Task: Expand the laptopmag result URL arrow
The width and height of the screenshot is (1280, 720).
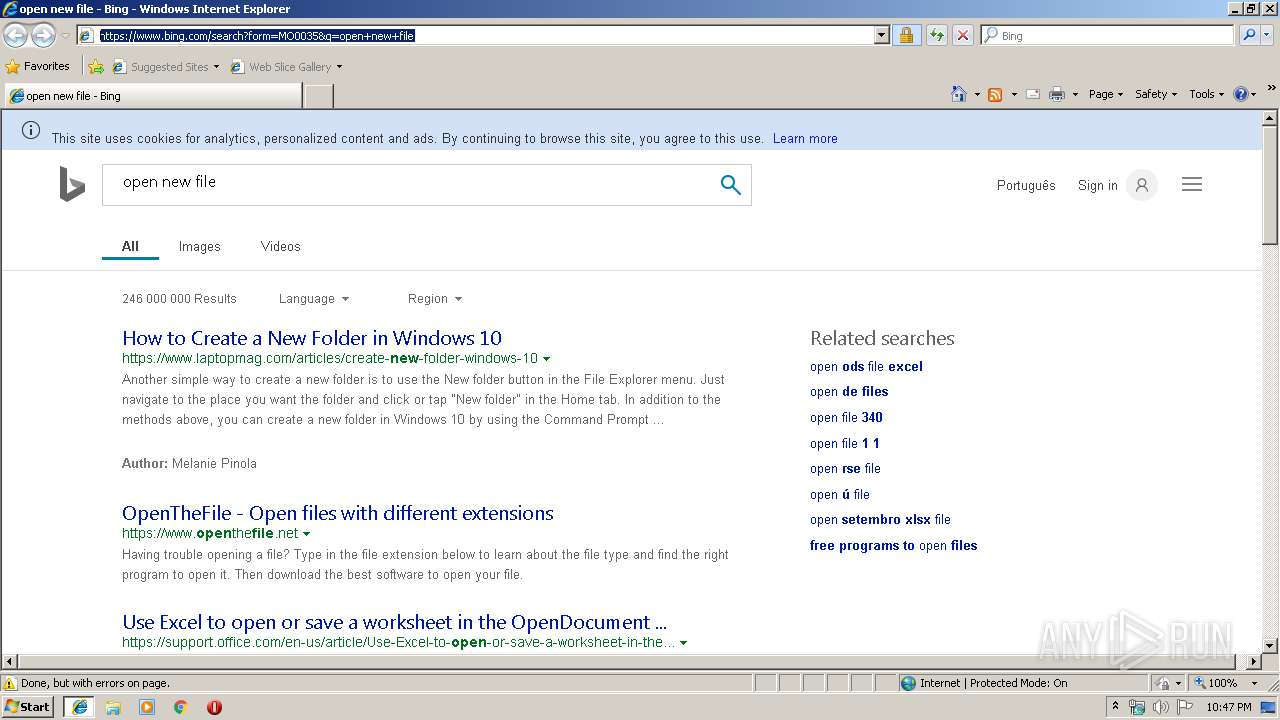Action: [546, 358]
